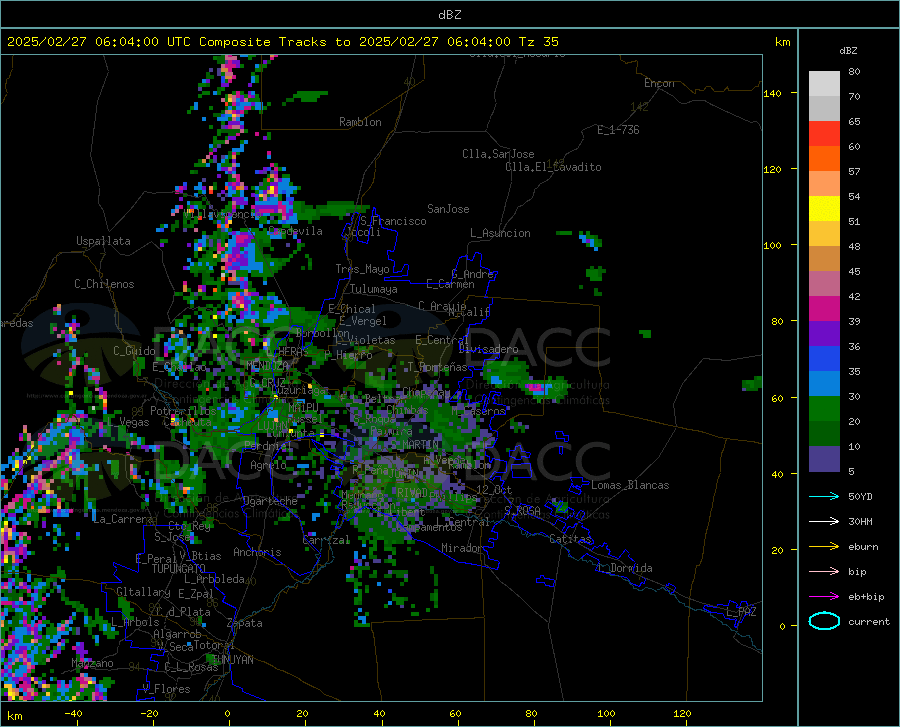Click the Encon label at top right
The height and width of the screenshot is (727, 900).
pos(659,83)
